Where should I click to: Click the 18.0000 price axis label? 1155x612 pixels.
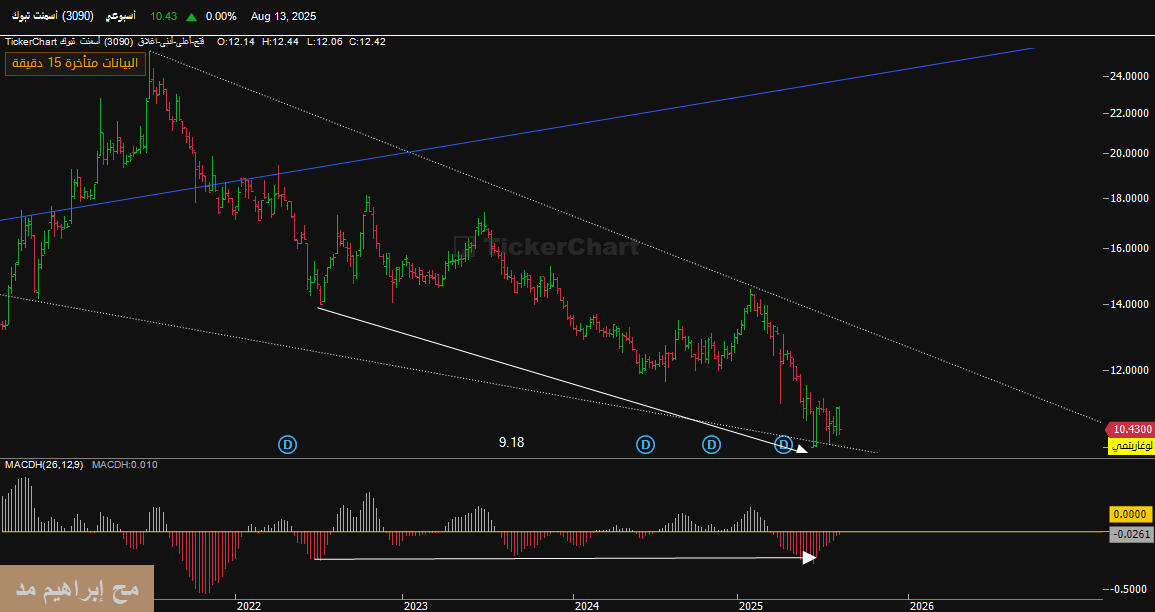coord(1128,198)
